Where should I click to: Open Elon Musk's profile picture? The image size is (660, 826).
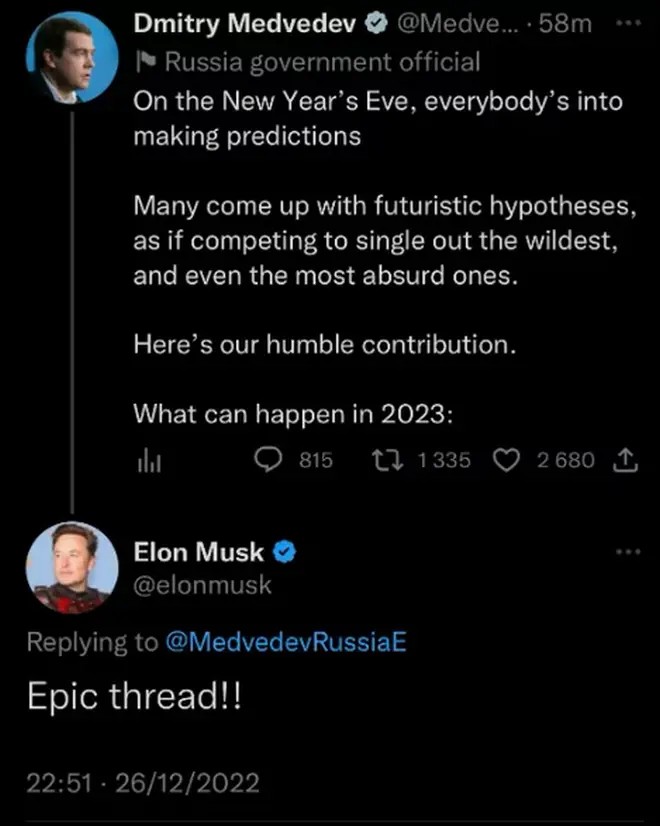pyautogui.click(x=71, y=568)
